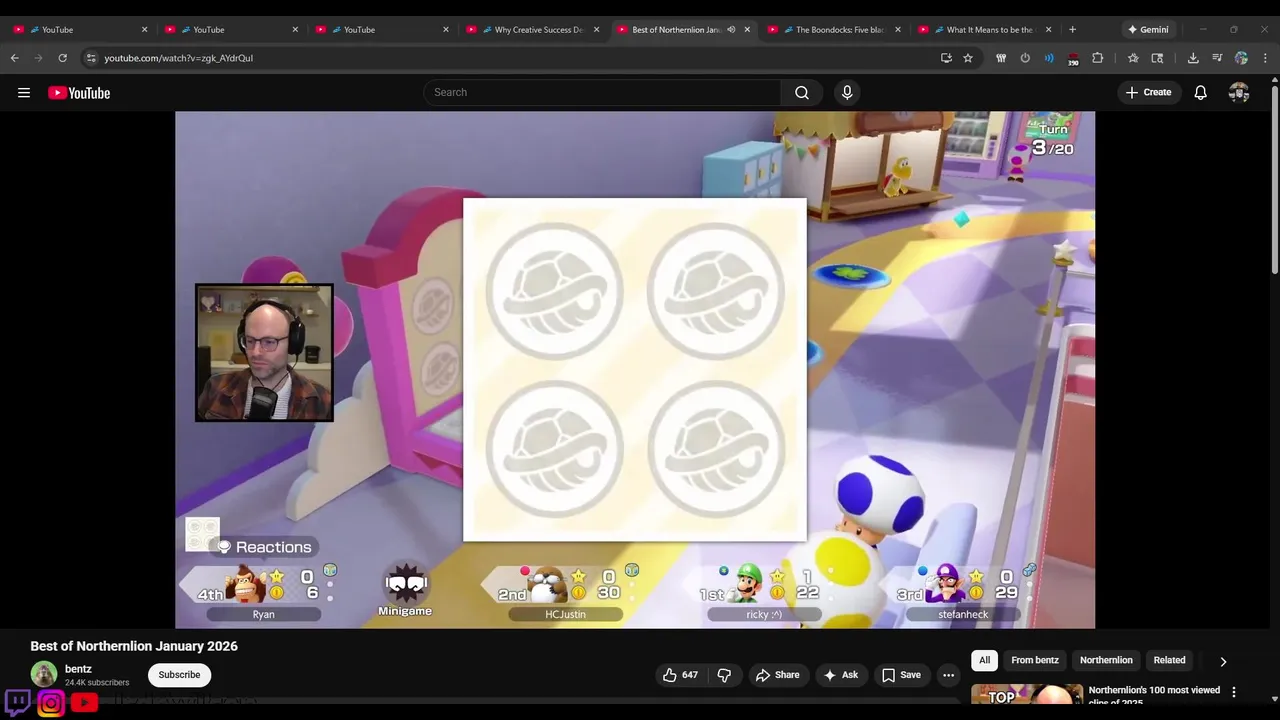Click the 24.4K subscribers text
This screenshot has height=720, width=1280.
97,683
